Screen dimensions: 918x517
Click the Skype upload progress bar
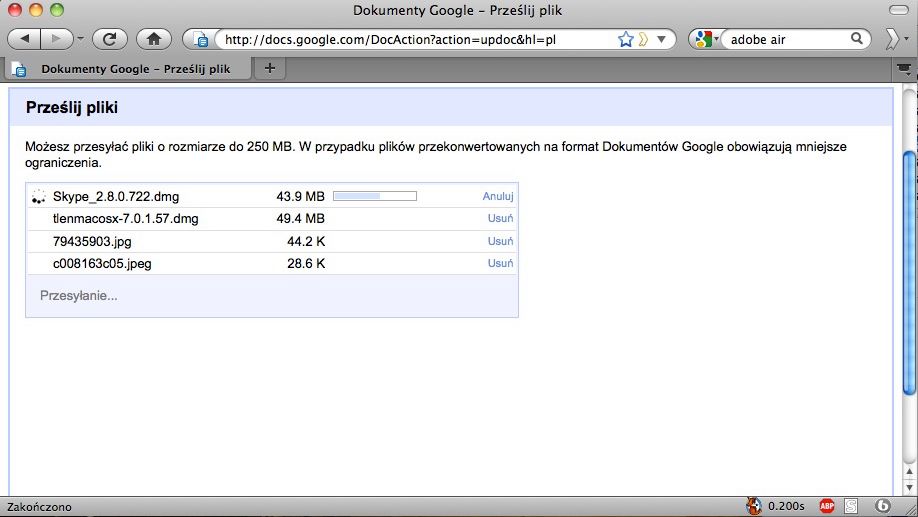click(x=375, y=196)
